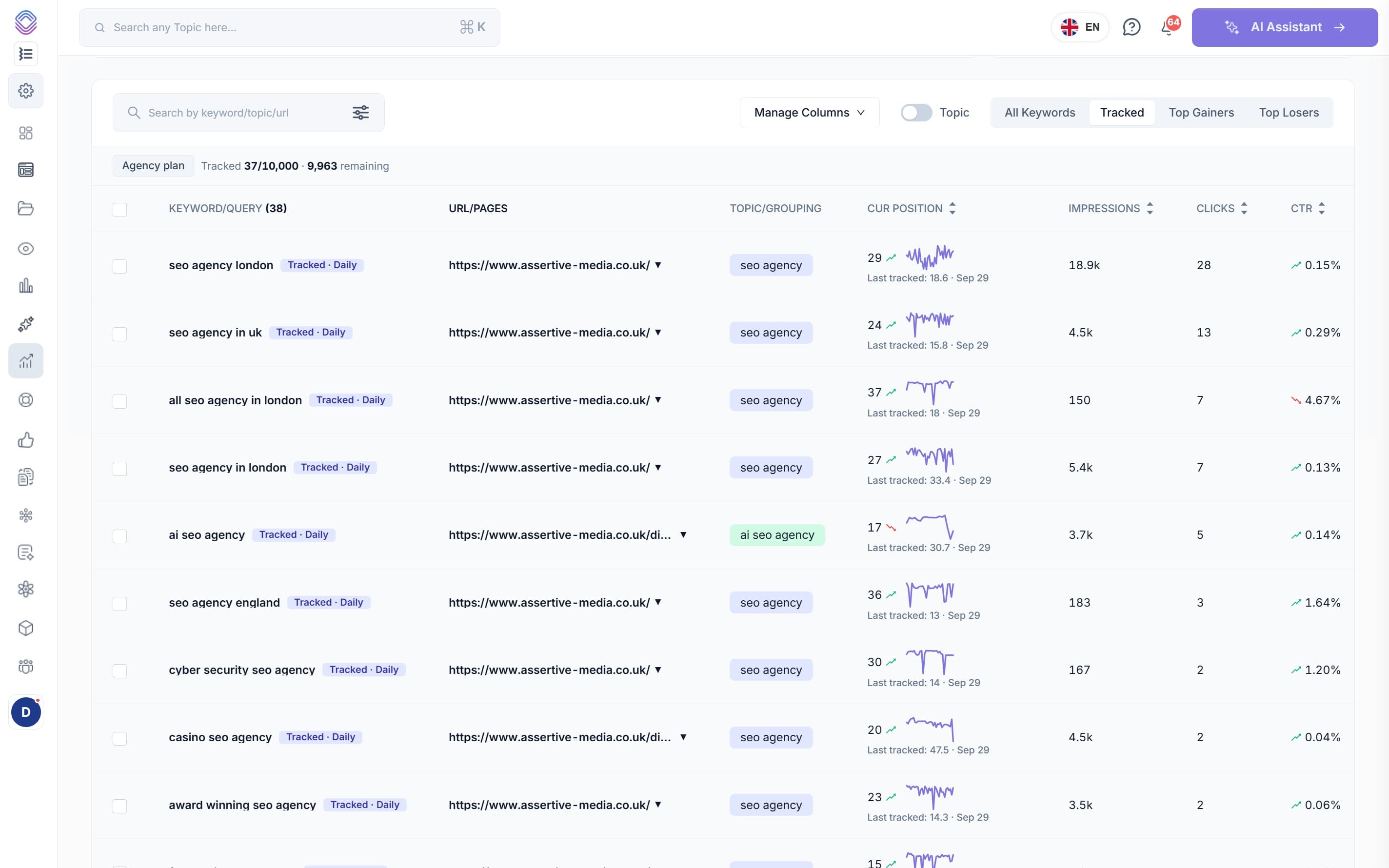This screenshot has height=868, width=1389.
Task: Open the bar chart icon in sidebar
Action: (x=26, y=285)
